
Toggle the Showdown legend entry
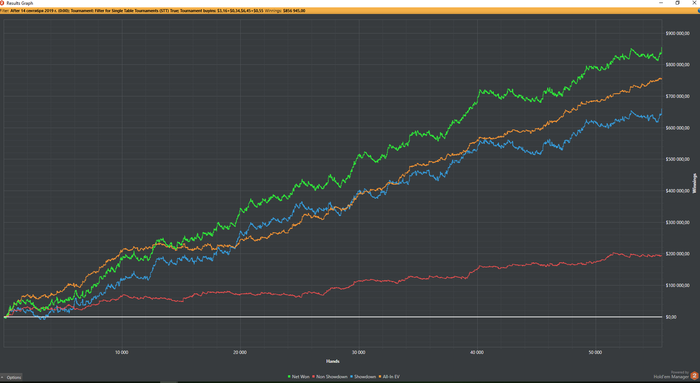[363, 377]
